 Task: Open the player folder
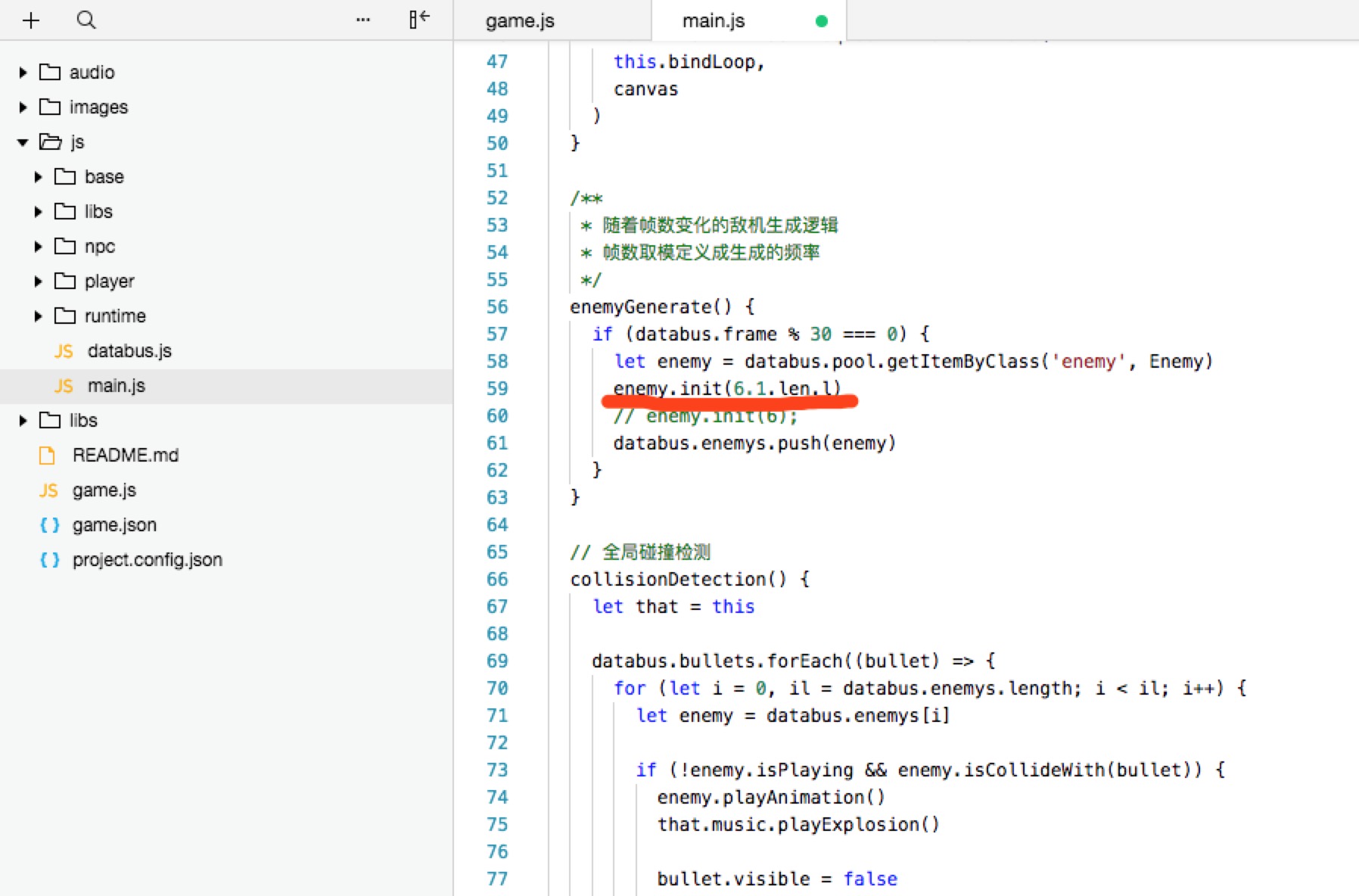109,282
